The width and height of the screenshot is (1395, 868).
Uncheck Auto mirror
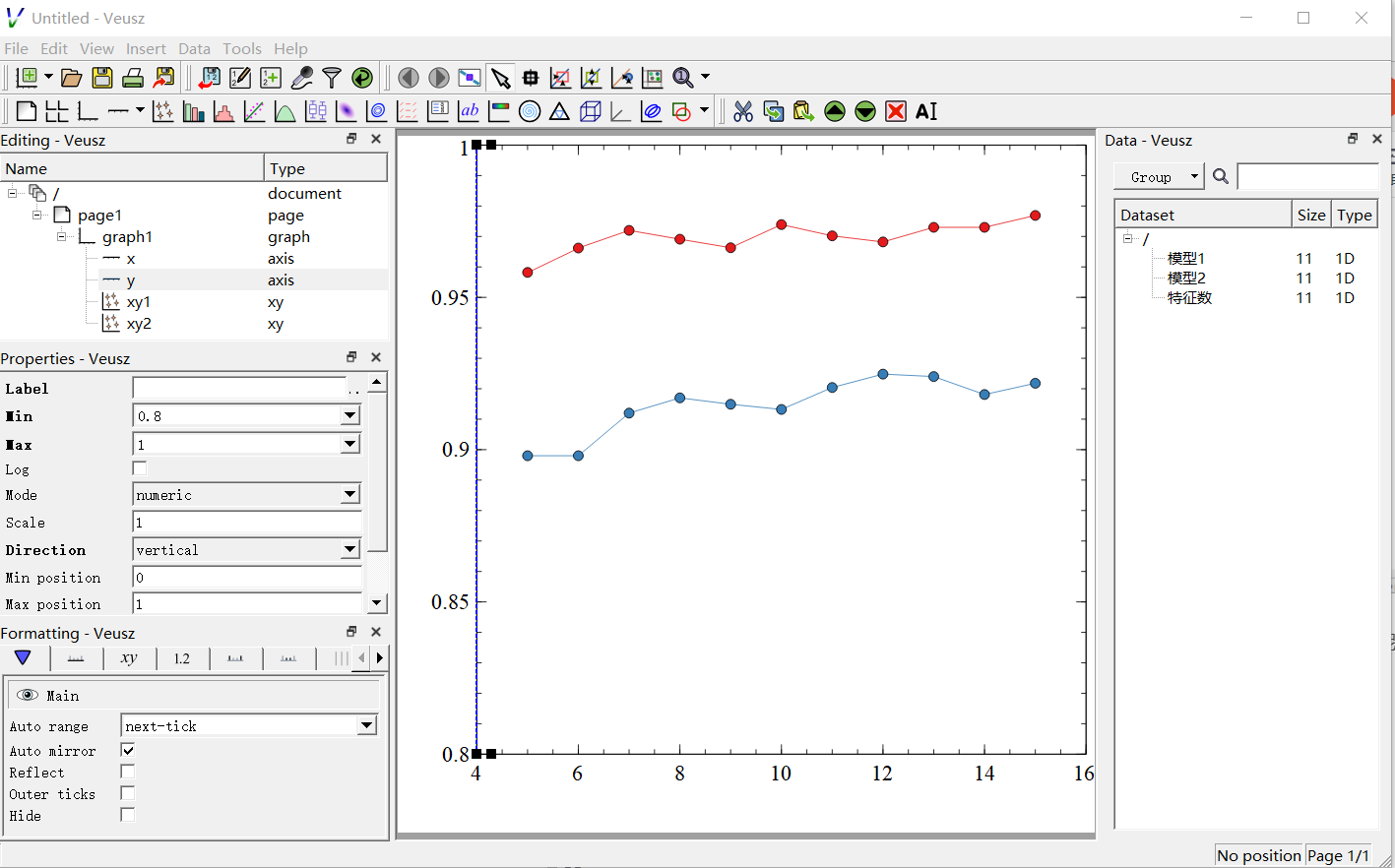pyautogui.click(x=128, y=750)
